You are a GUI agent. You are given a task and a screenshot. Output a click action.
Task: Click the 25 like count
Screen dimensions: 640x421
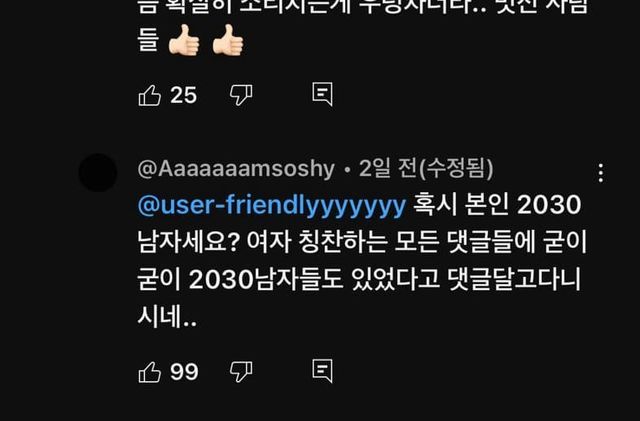point(184,95)
